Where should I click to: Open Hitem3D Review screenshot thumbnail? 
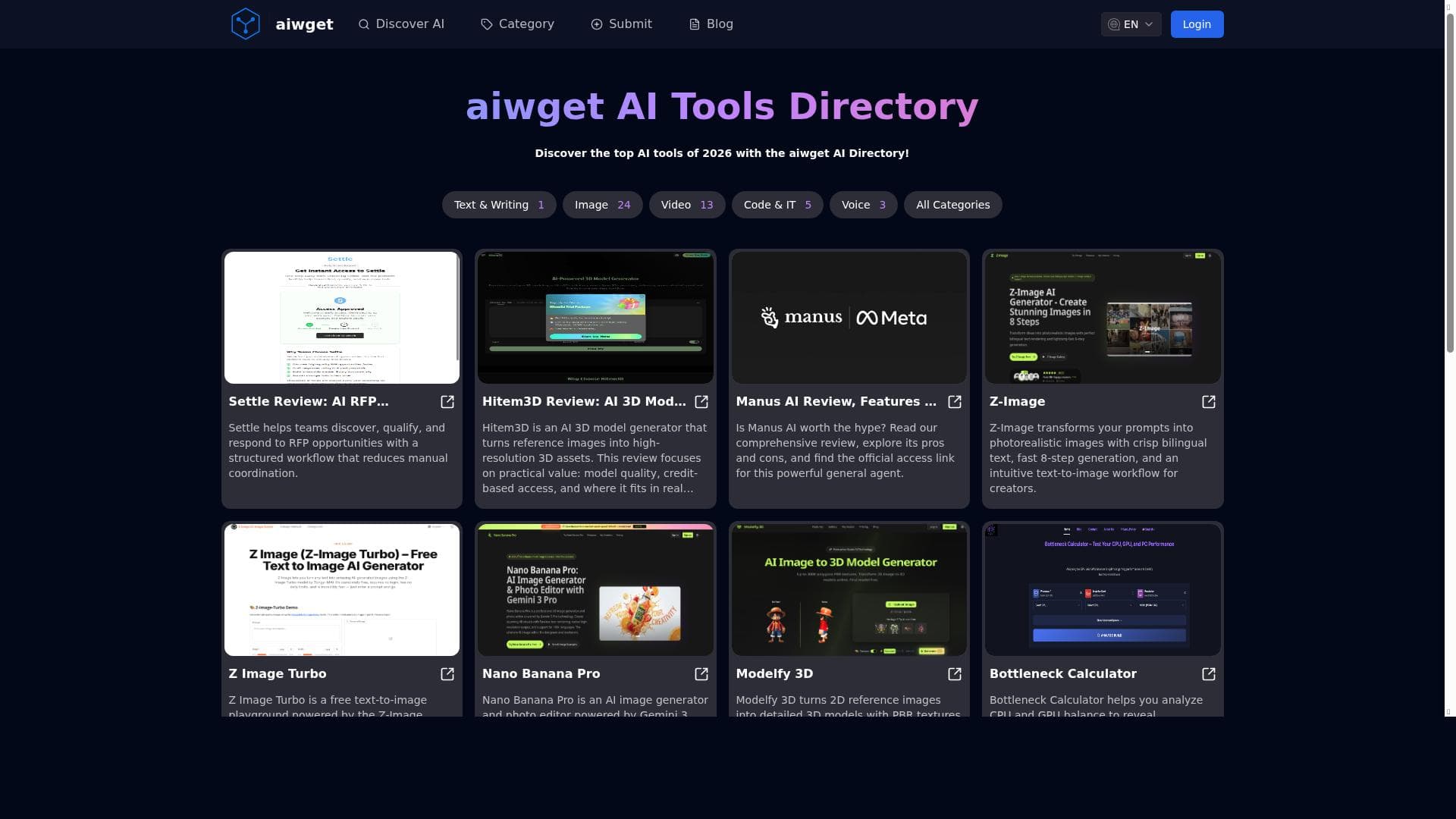coord(595,318)
